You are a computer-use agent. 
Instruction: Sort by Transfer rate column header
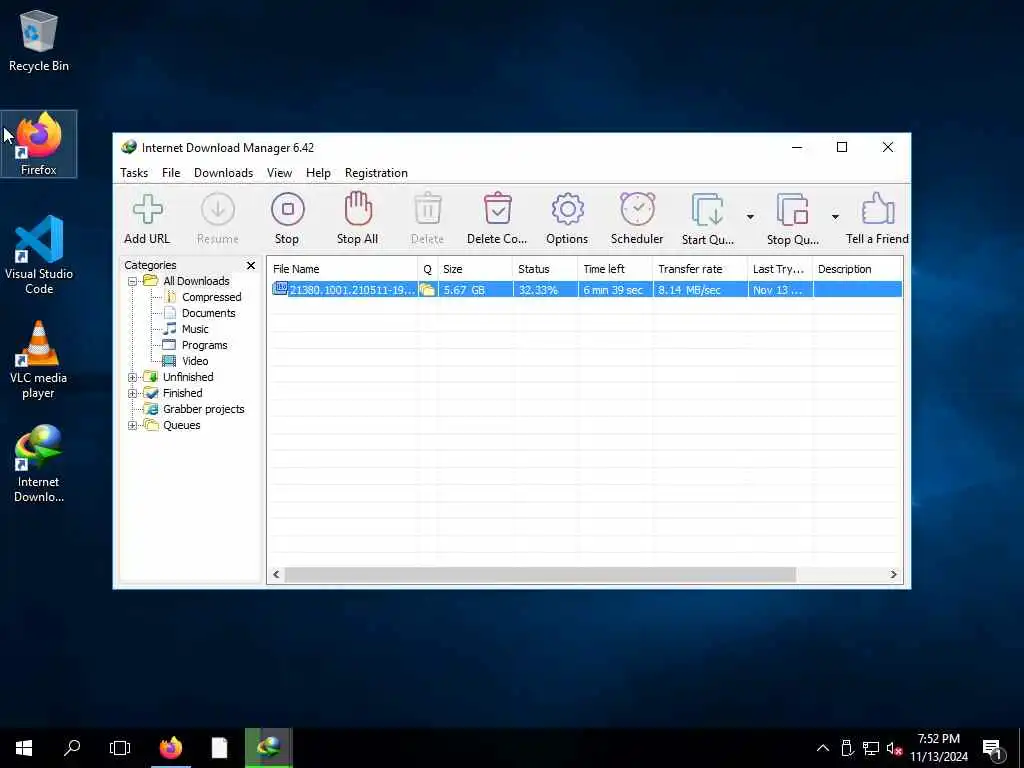[x=699, y=269]
